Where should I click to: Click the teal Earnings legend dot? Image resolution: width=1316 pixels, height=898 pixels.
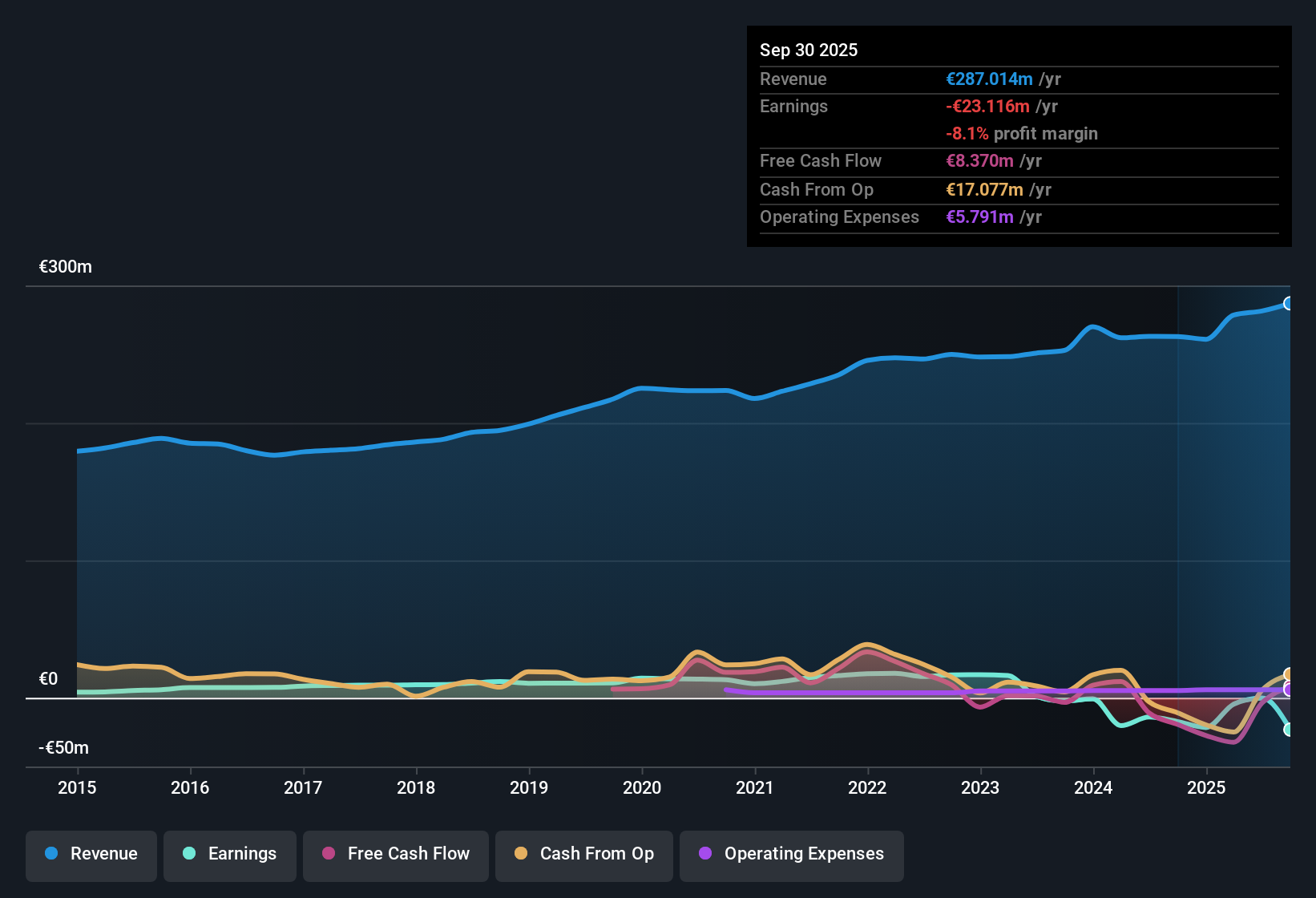pyautogui.click(x=189, y=854)
